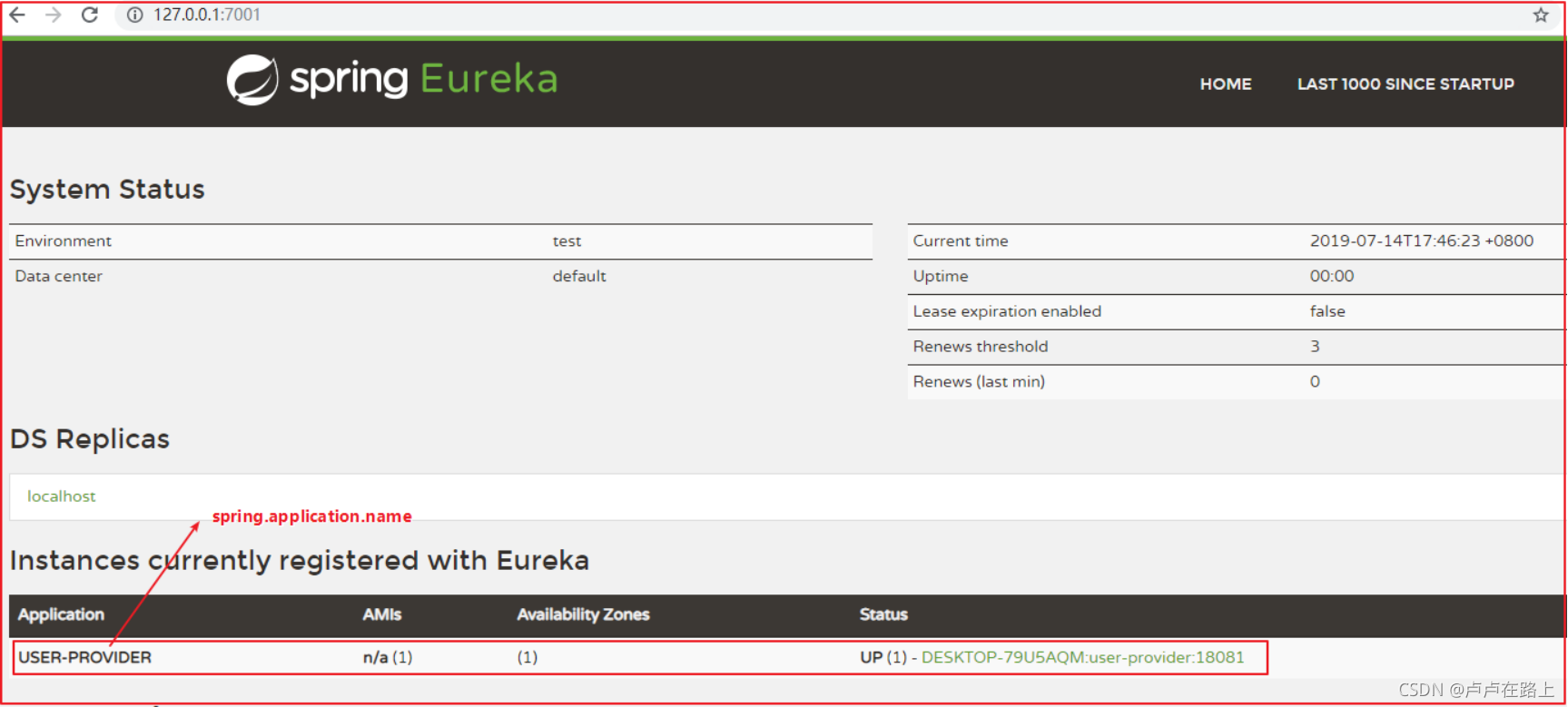Reload the page with the refresh icon
This screenshot has width=1568, height=707.
pyautogui.click(x=89, y=15)
